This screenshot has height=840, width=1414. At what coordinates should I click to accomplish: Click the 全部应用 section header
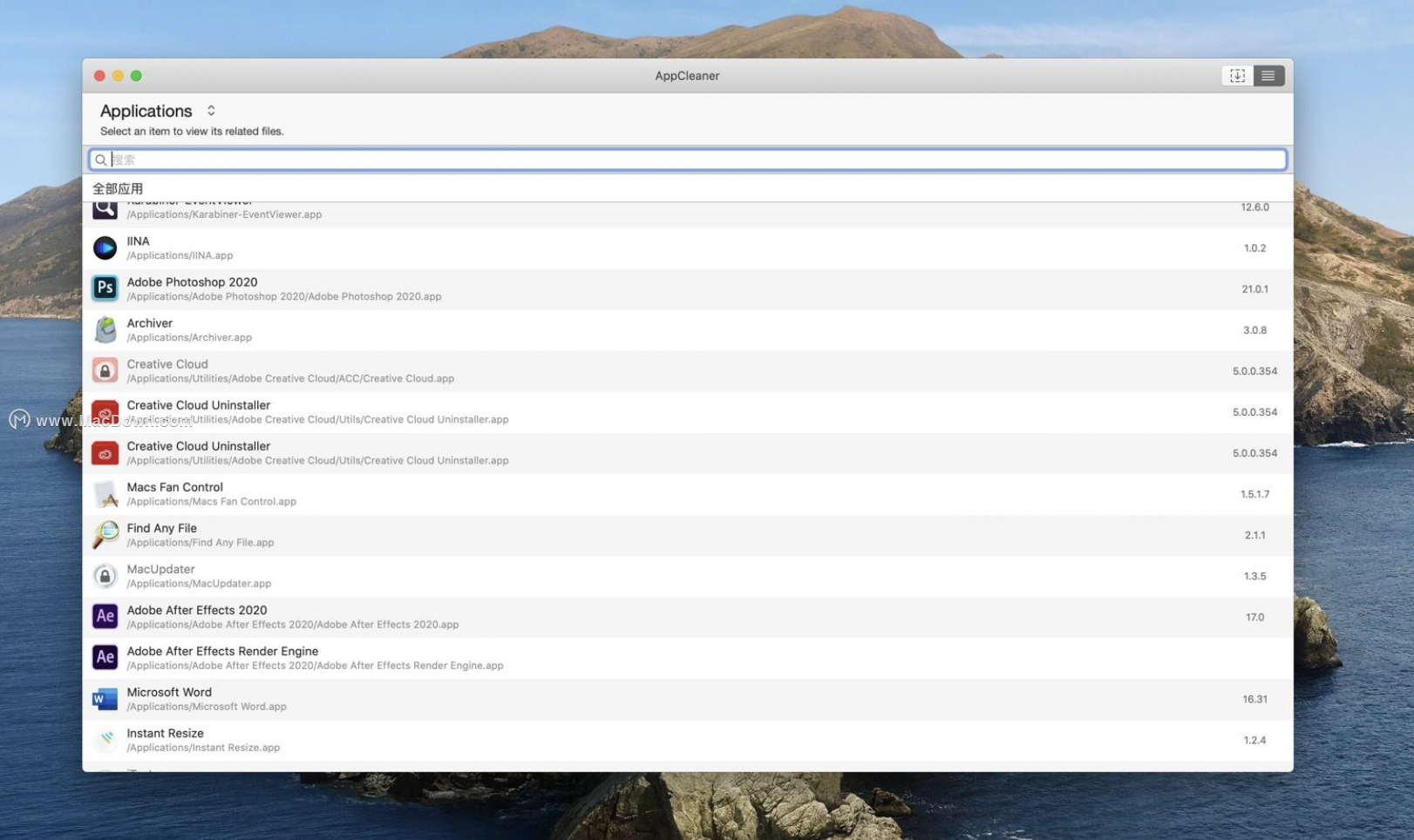point(118,188)
